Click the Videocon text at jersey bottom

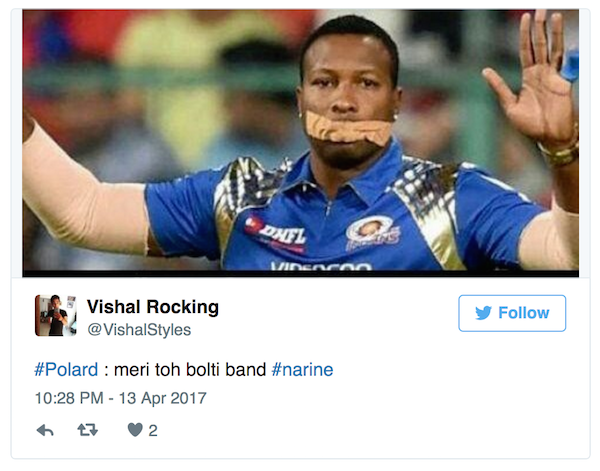point(320,267)
